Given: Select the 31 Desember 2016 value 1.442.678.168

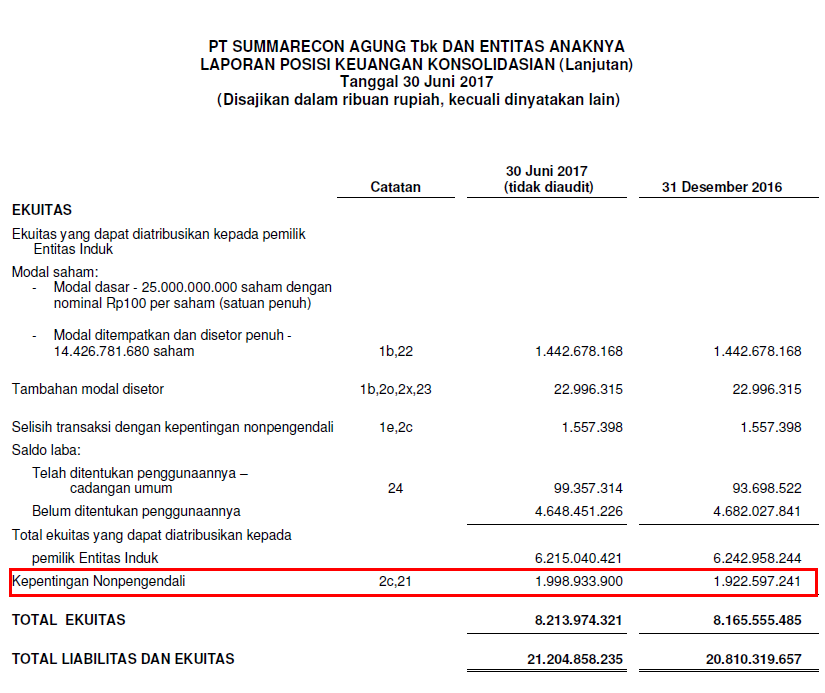Looking at the screenshot, I should pos(757,351).
